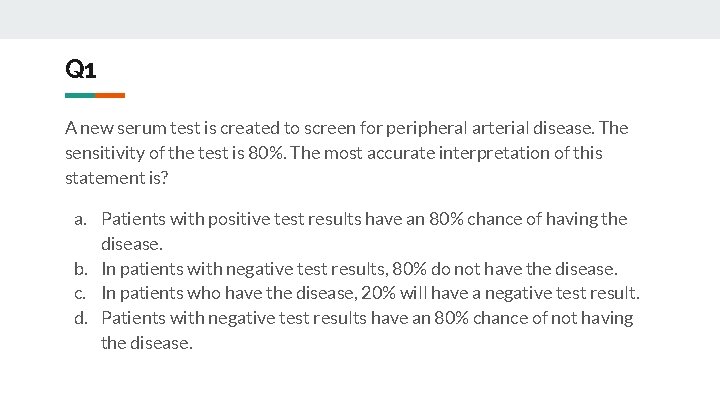Click "the disease." ending option d
Viewport: 720px width, 405px height.
click(x=147, y=343)
